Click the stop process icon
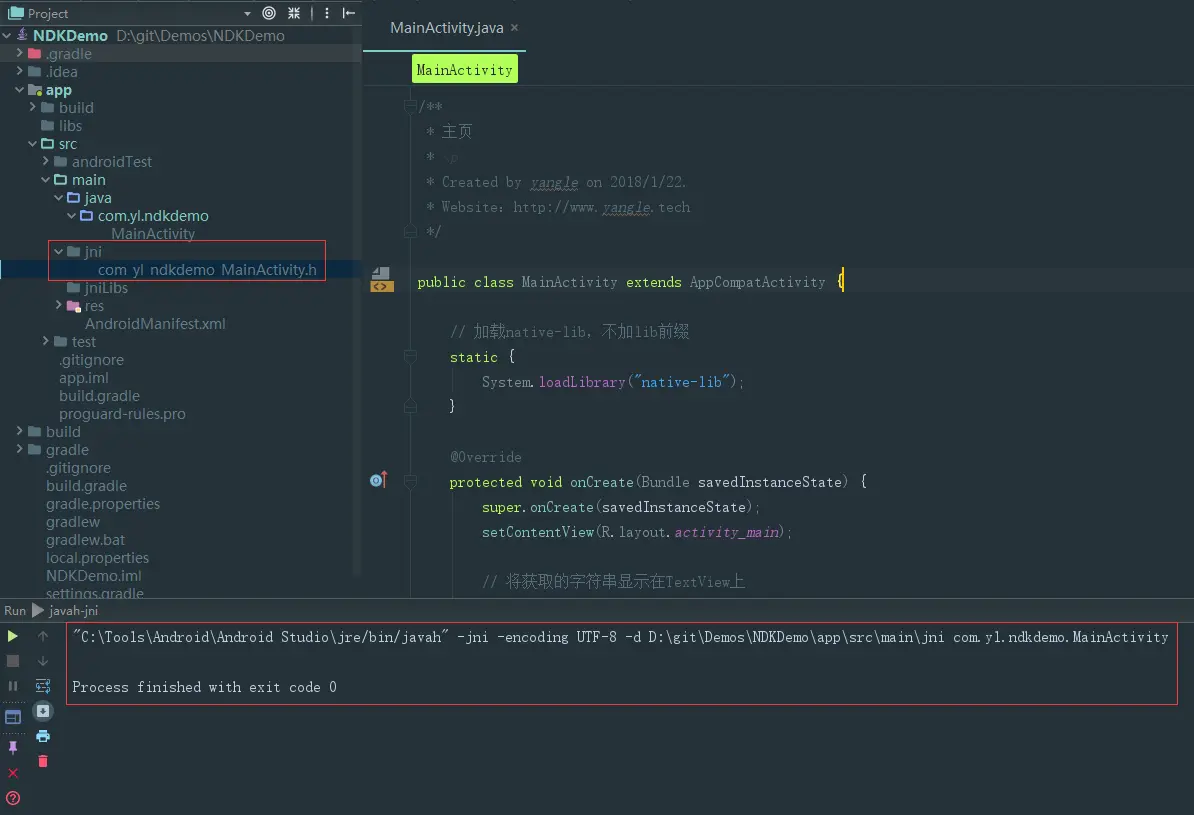The image size is (1194, 815). 13,661
